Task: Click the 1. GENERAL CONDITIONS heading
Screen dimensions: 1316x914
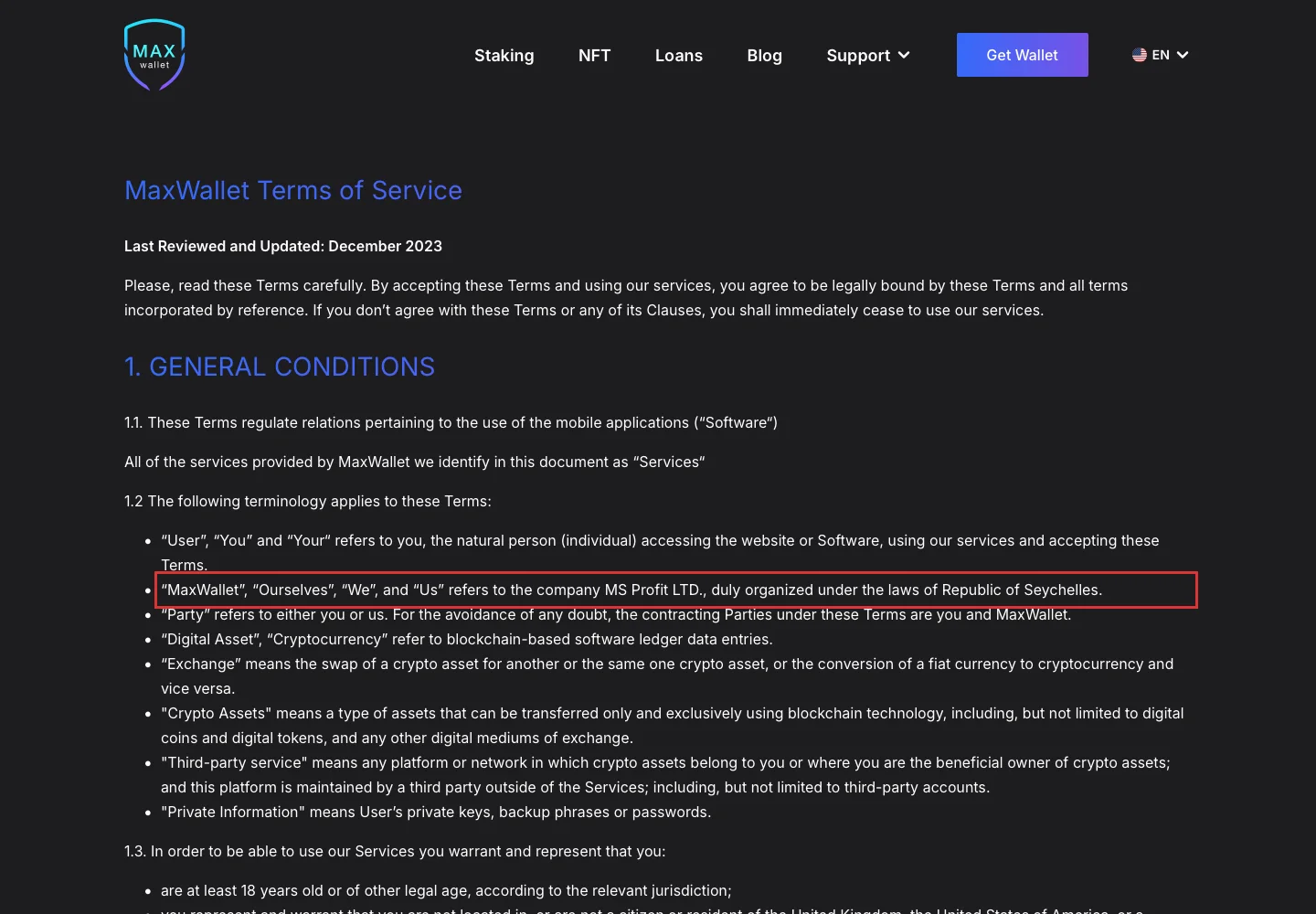Action: 280,367
